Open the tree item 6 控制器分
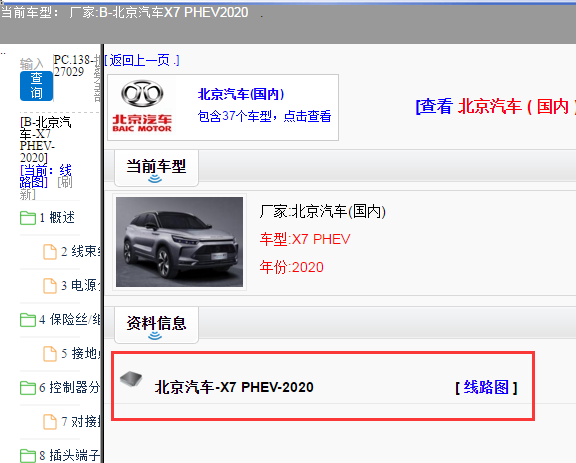 (x=69, y=388)
